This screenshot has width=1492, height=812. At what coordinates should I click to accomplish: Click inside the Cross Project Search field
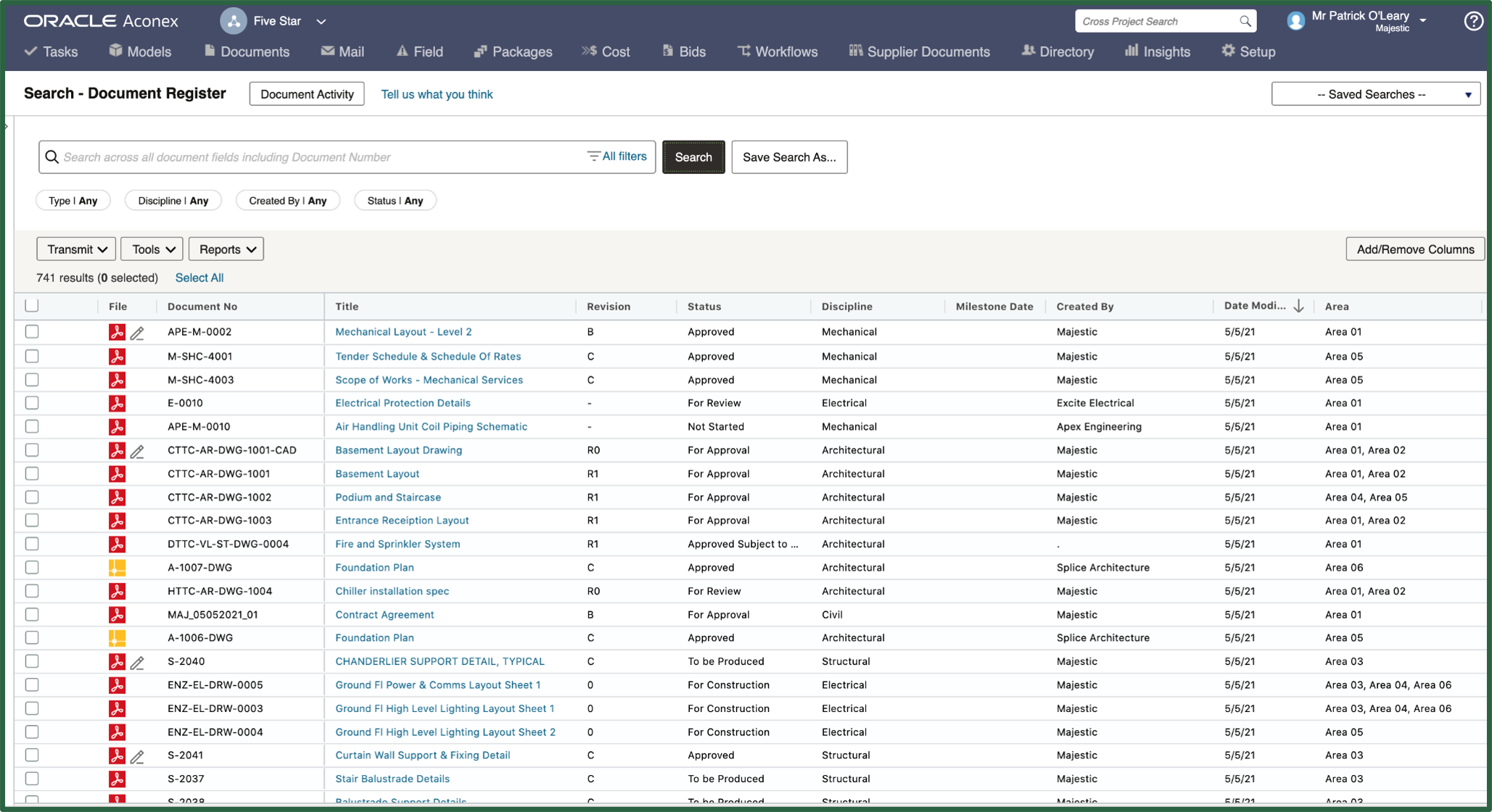(1158, 20)
